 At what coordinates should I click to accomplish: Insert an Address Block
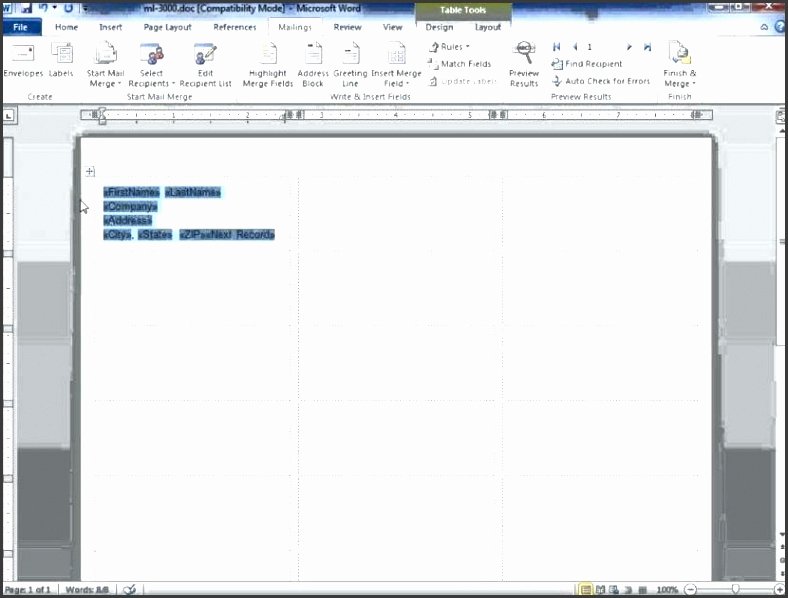313,65
